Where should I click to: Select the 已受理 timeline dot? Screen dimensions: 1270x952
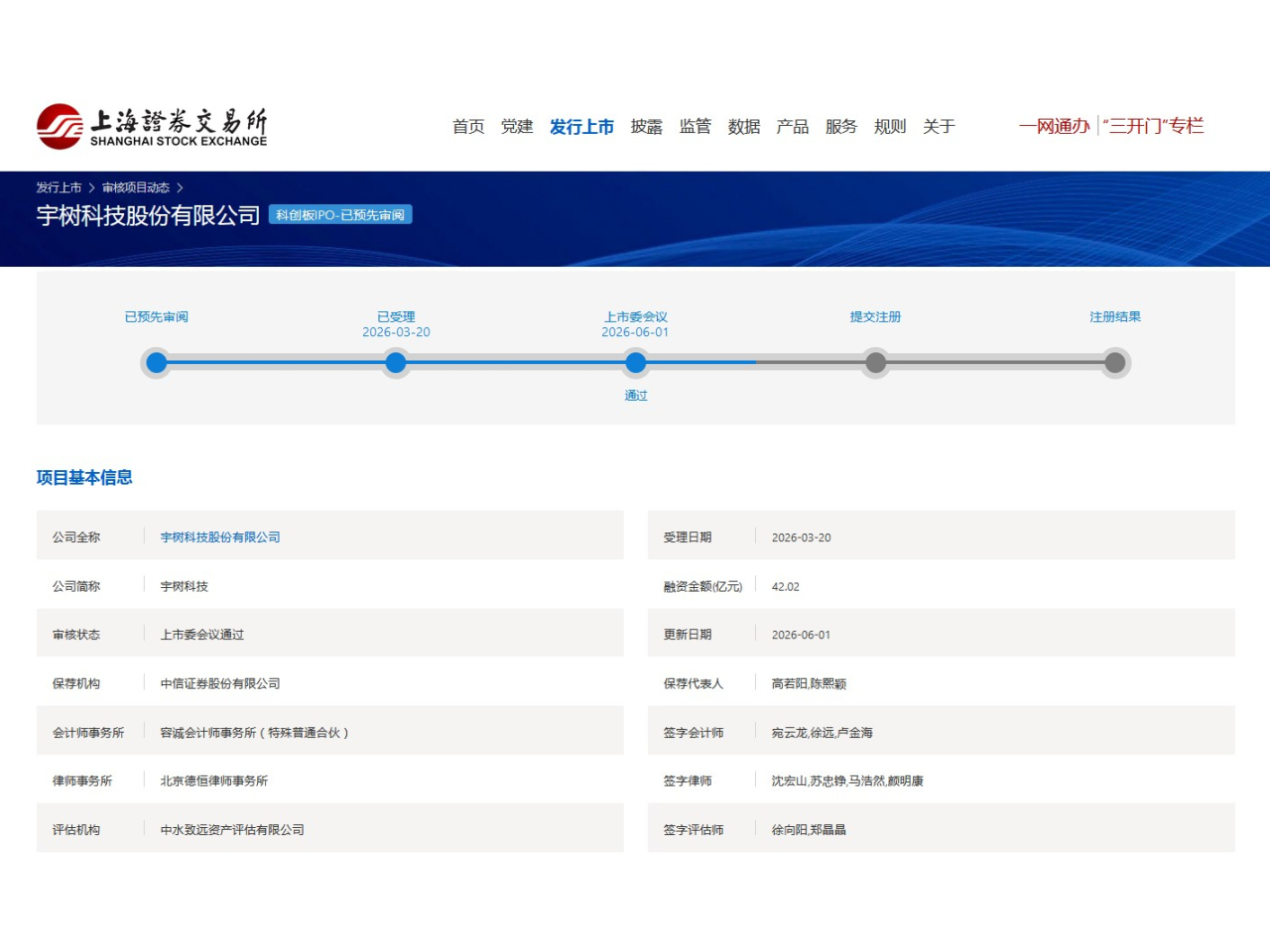pyautogui.click(x=396, y=363)
